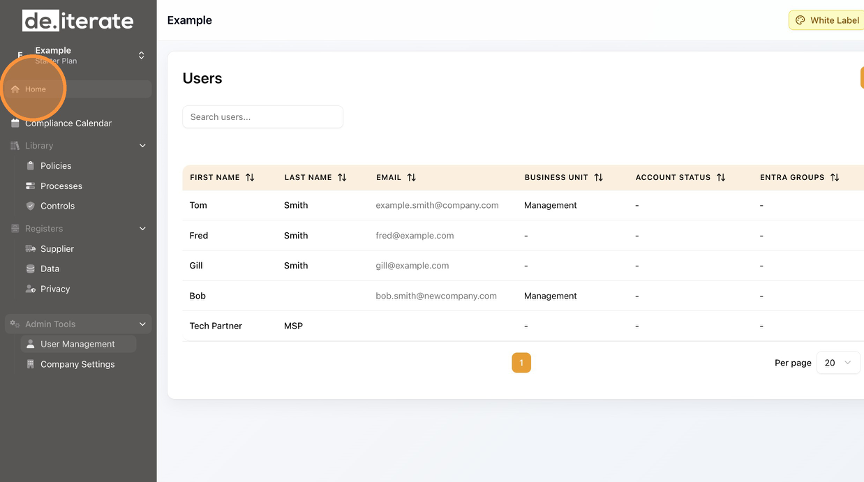Go to page 1 of users
This screenshot has height=482, width=864.
coord(521,363)
